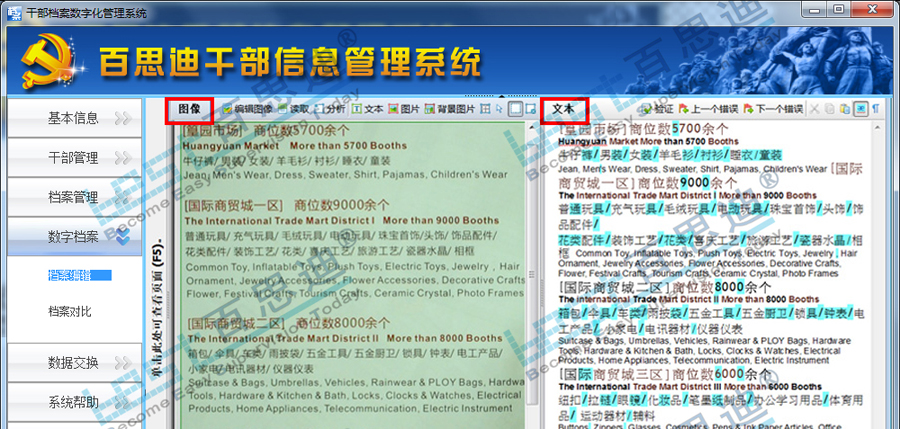Viewport: 900px width, 429px height.
Task: Click 'Common Toy, Inflatable Toys' line in image pane
Action: (x=352, y=266)
